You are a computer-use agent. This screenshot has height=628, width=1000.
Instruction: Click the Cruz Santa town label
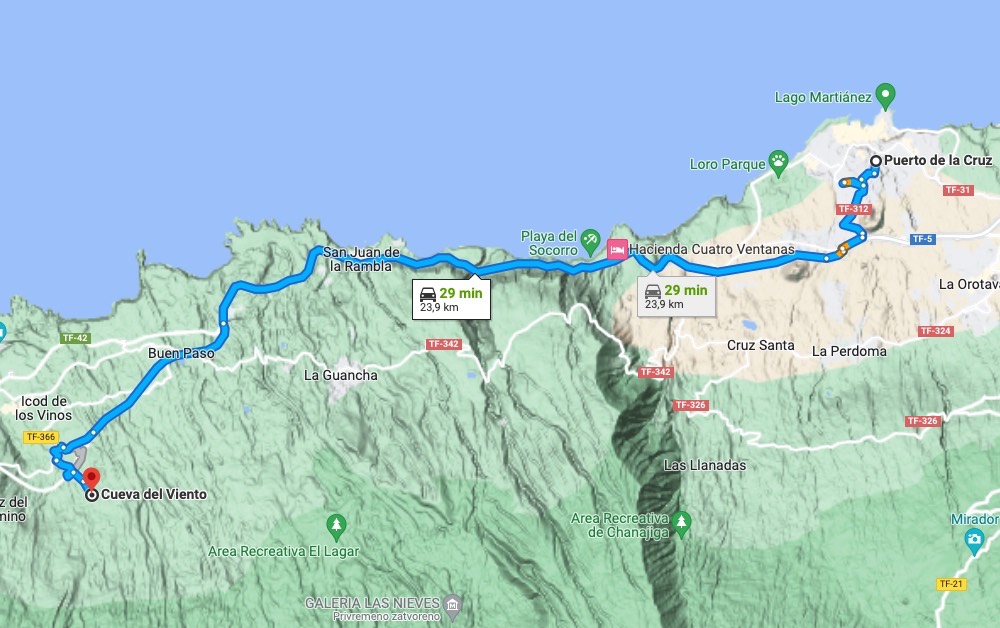coord(761,345)
